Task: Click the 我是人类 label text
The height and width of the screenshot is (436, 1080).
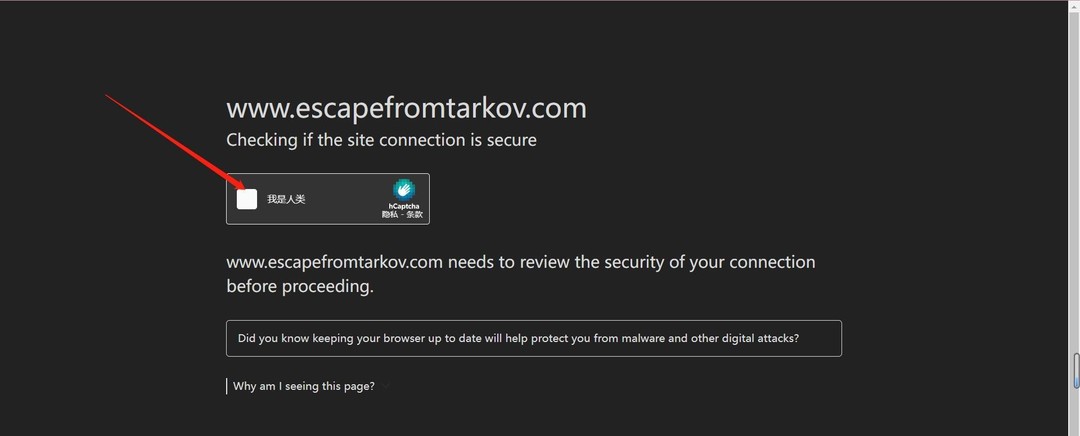Action: pos(286,199)
